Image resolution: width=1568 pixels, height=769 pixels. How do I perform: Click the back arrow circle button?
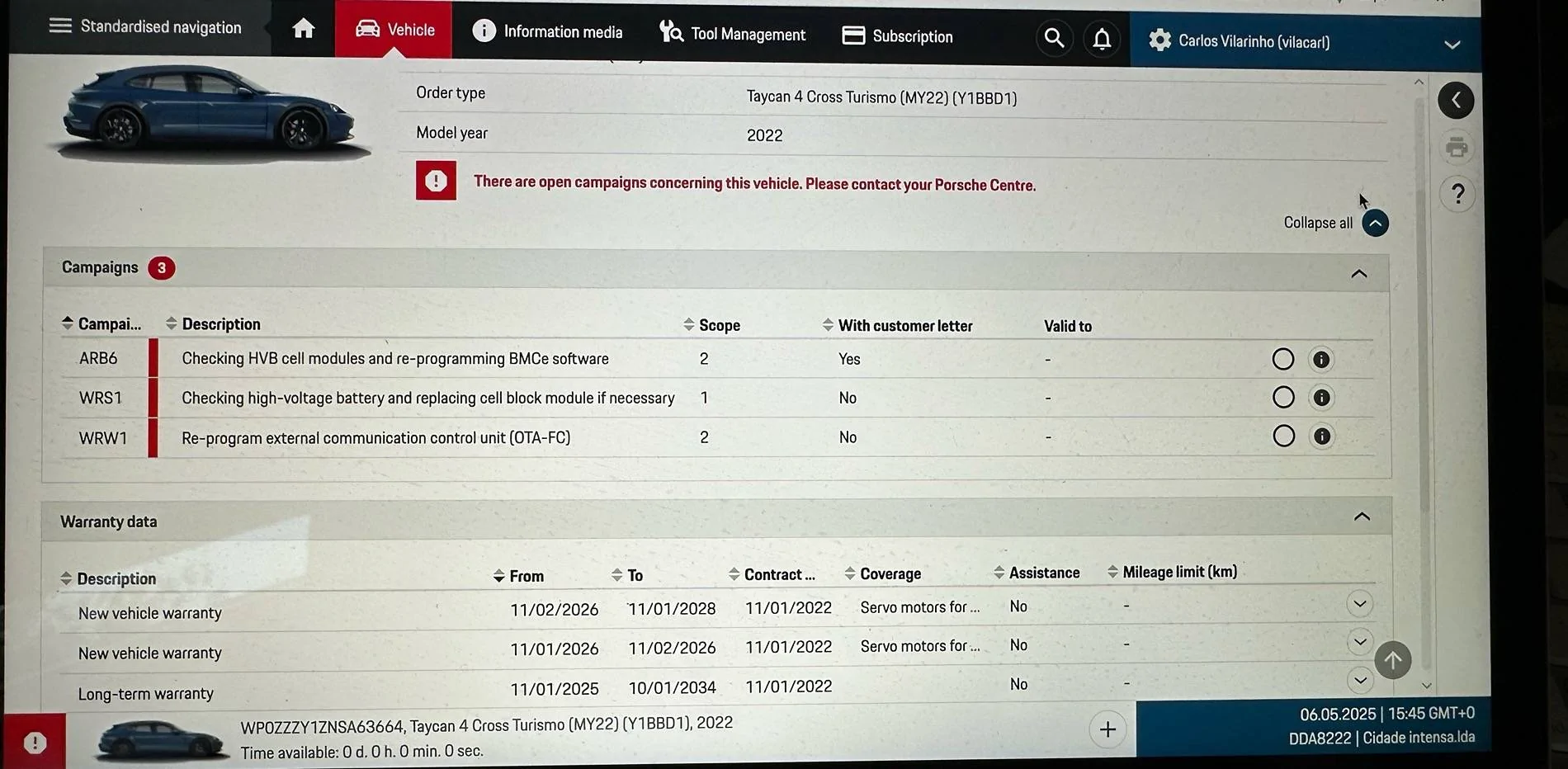1456,101
